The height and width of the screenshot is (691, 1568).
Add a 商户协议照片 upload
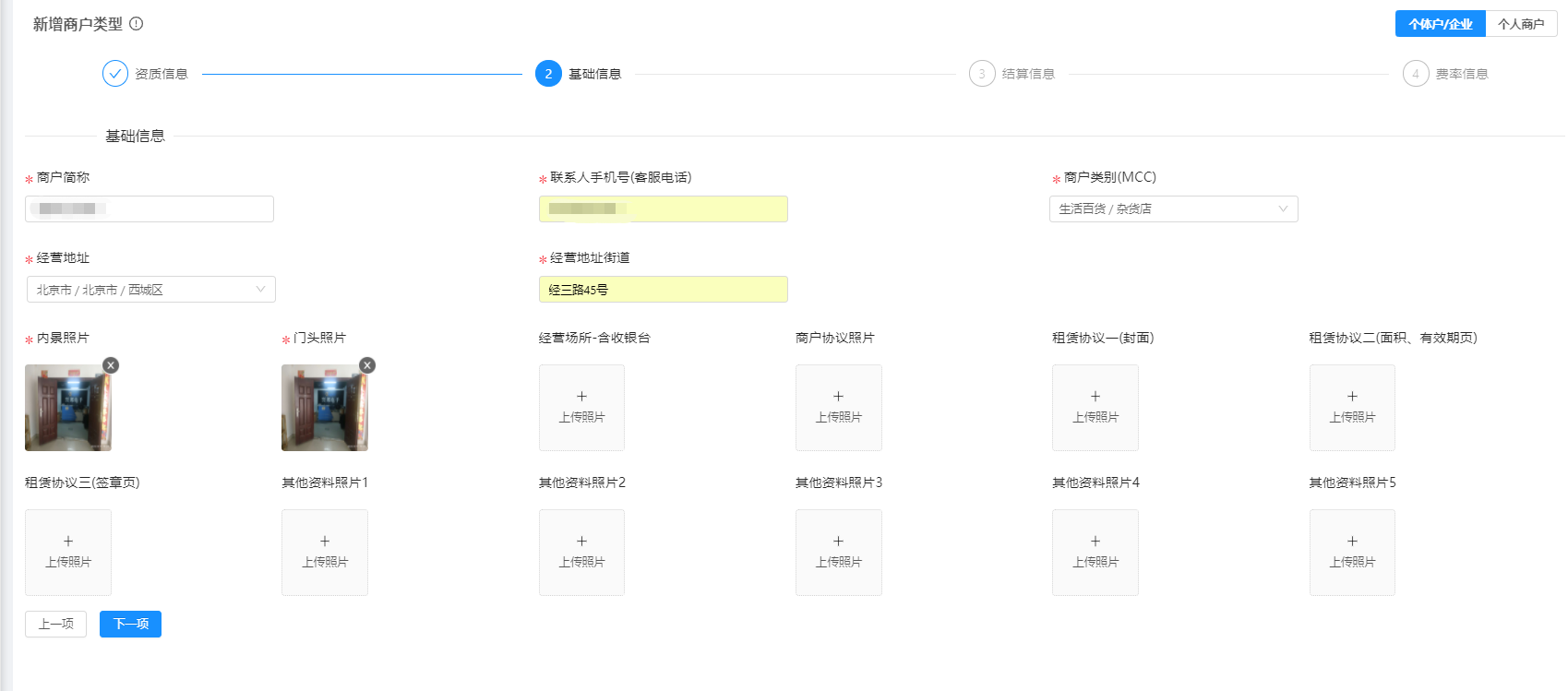coord(838,407)
